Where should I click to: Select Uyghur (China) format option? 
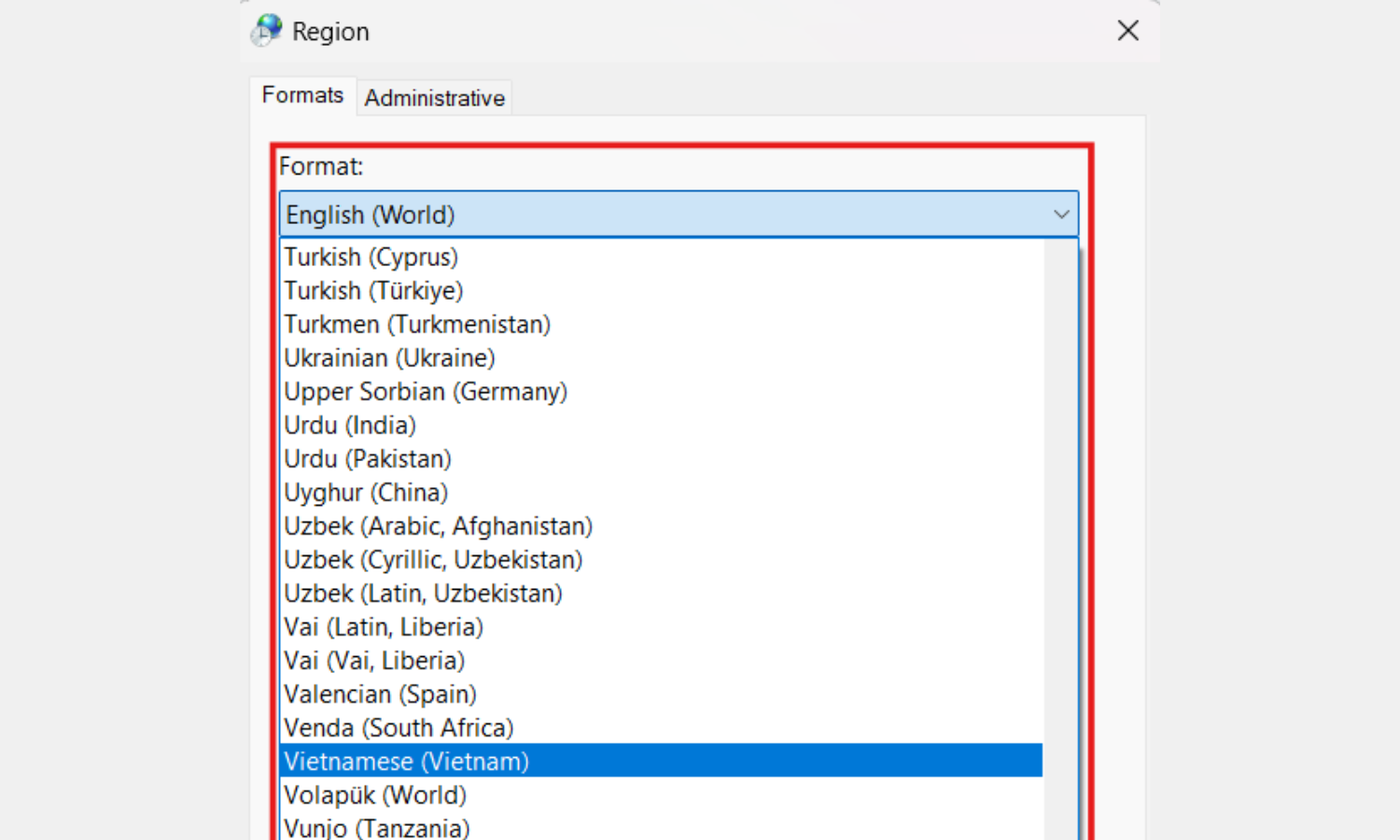click(366, 493)
